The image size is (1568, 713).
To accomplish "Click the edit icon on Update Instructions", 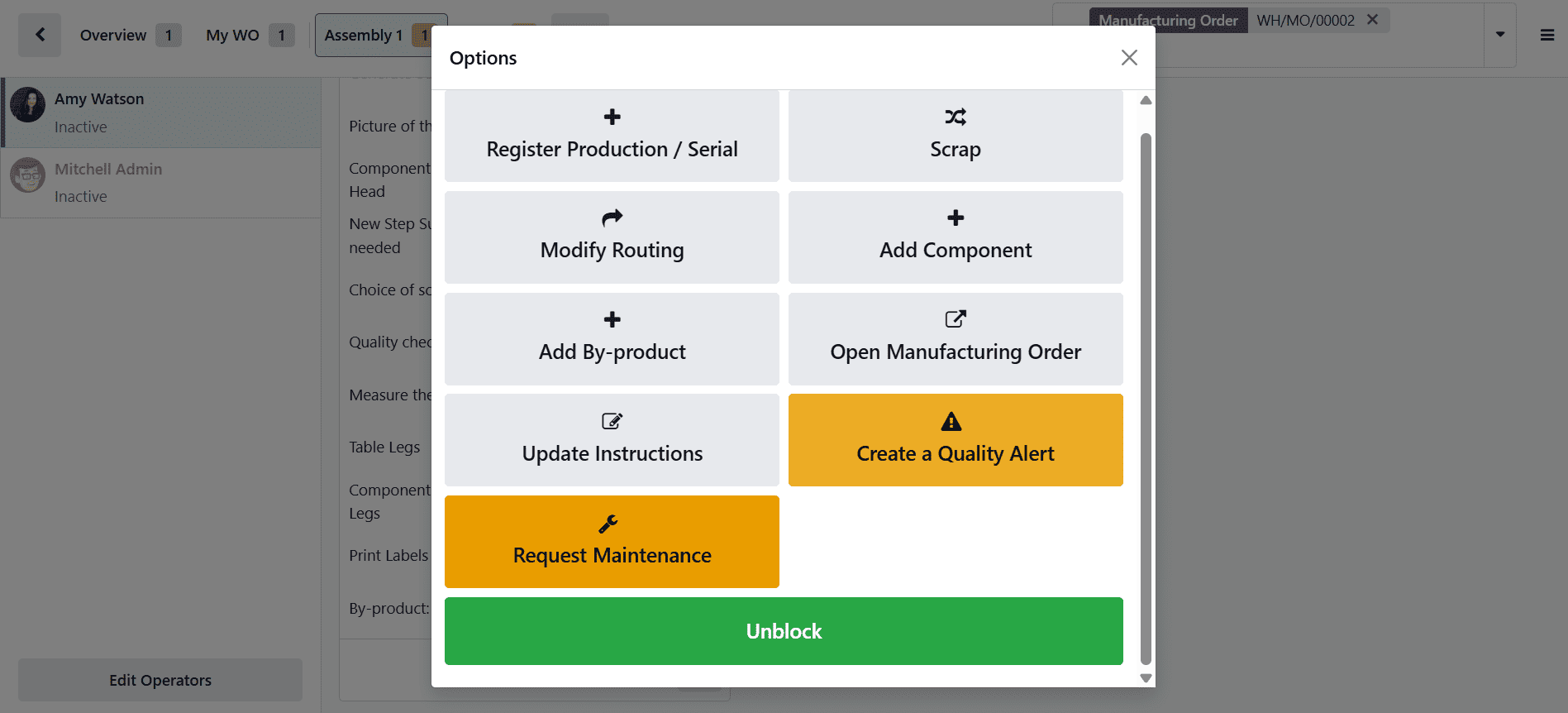I will (612, 421).
